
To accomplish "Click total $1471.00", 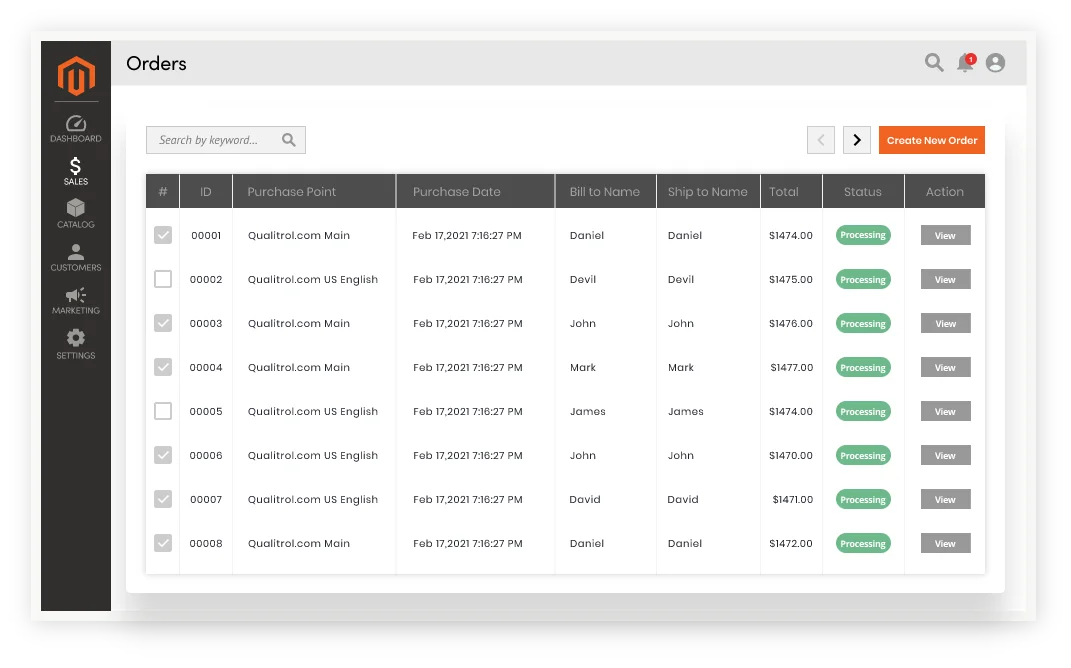I will (x=793, y=499).
